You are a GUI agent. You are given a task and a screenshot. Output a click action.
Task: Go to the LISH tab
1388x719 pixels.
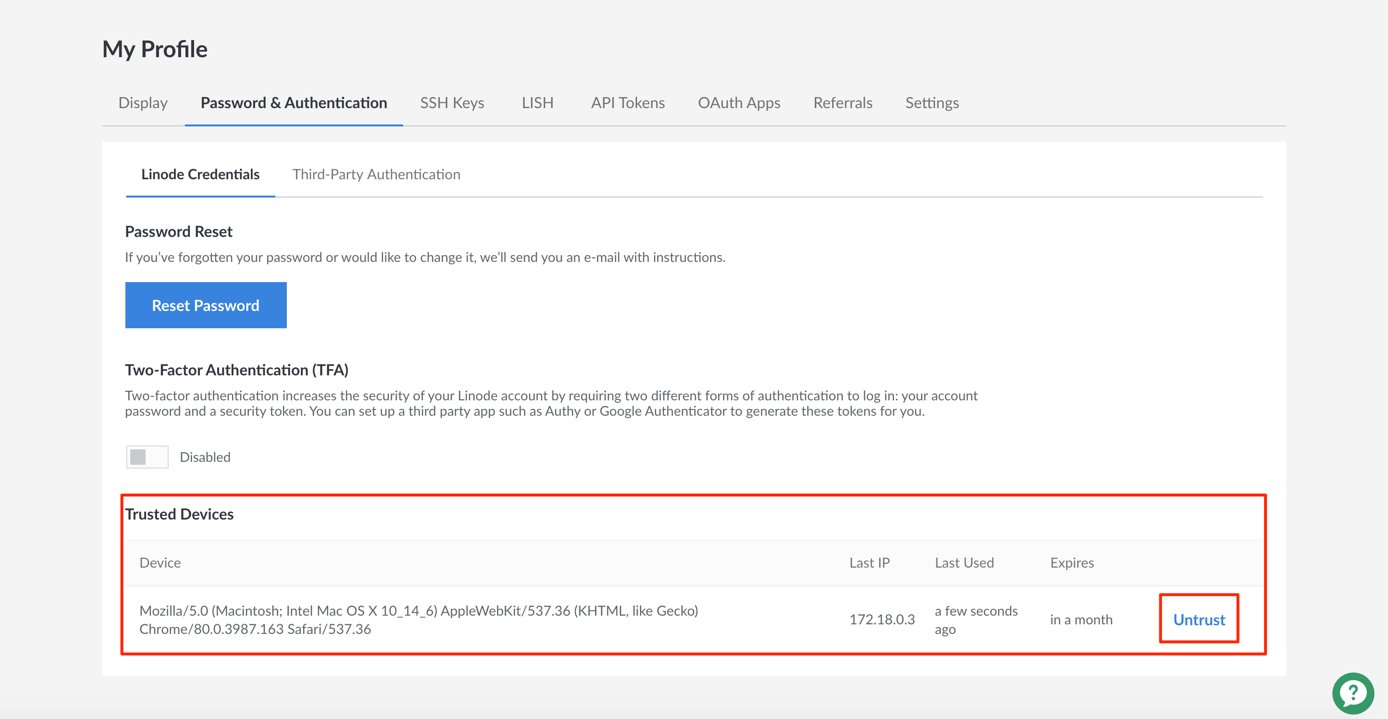click(538, 103)
